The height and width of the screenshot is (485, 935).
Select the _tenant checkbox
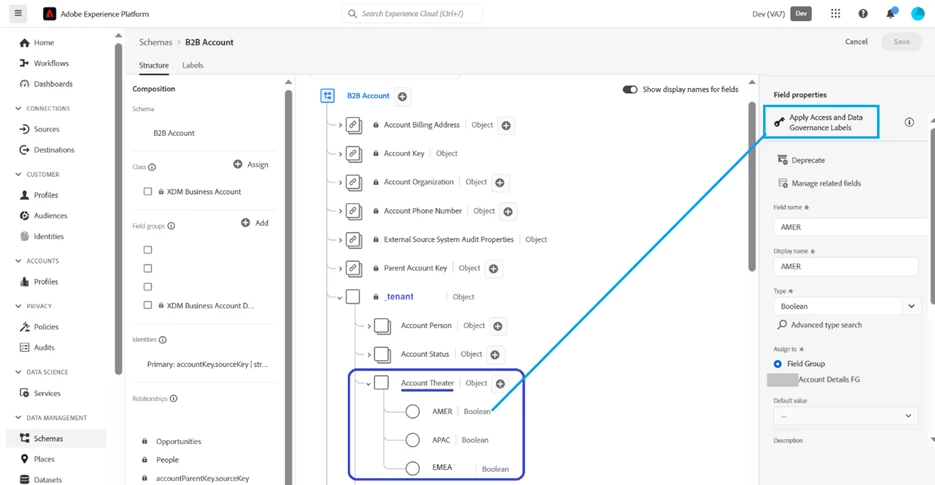tap(353, 296)
